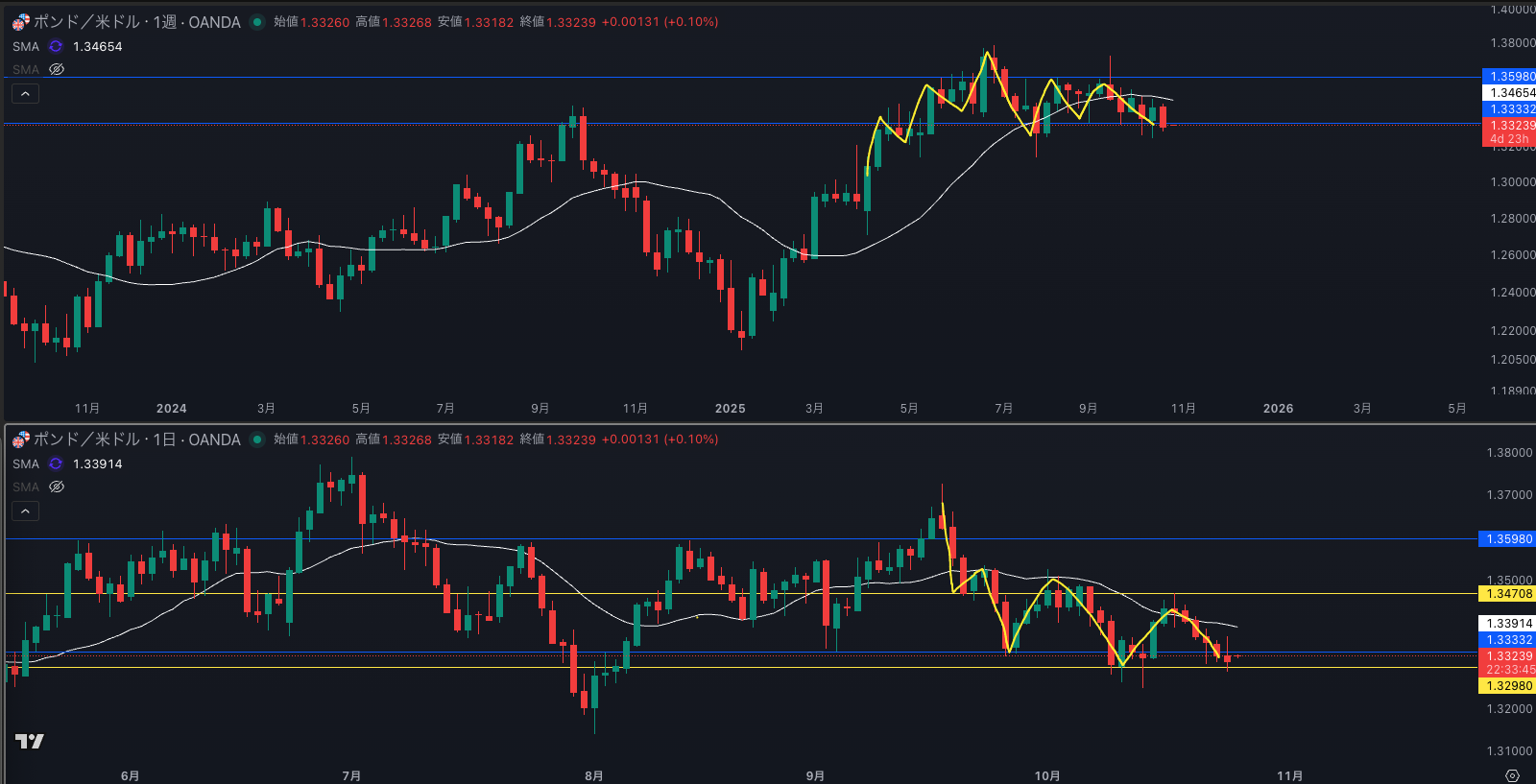This screenshot has height=784, width=1536.
Task: Click the GBP/USD flag icon on daily chart
Action: click(20, 440)
